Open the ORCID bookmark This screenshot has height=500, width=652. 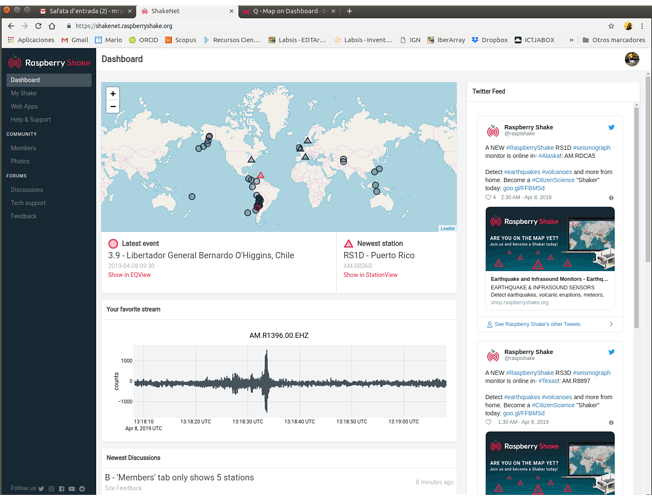point(143,40)
